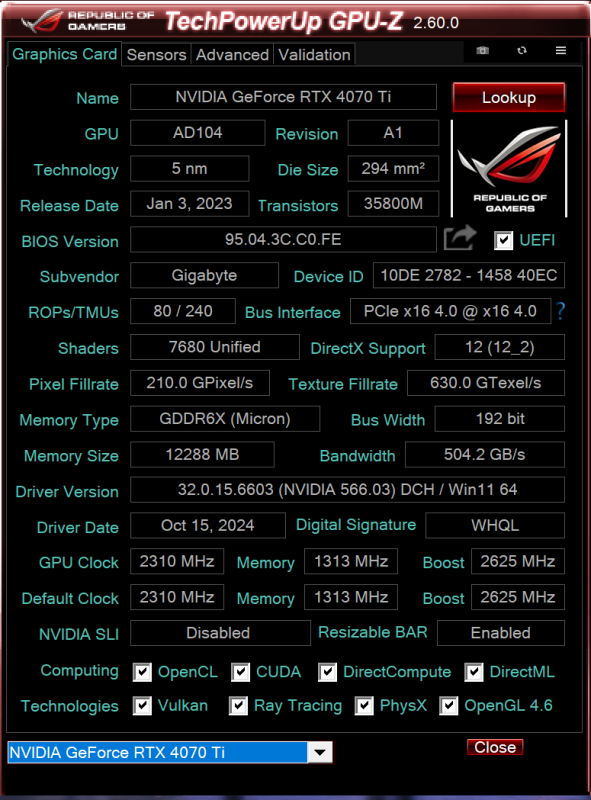Click the Memory Size value 12288 MB
This screenshot has width=591, height=800.
pyautogui.click(x=202, y=455)
